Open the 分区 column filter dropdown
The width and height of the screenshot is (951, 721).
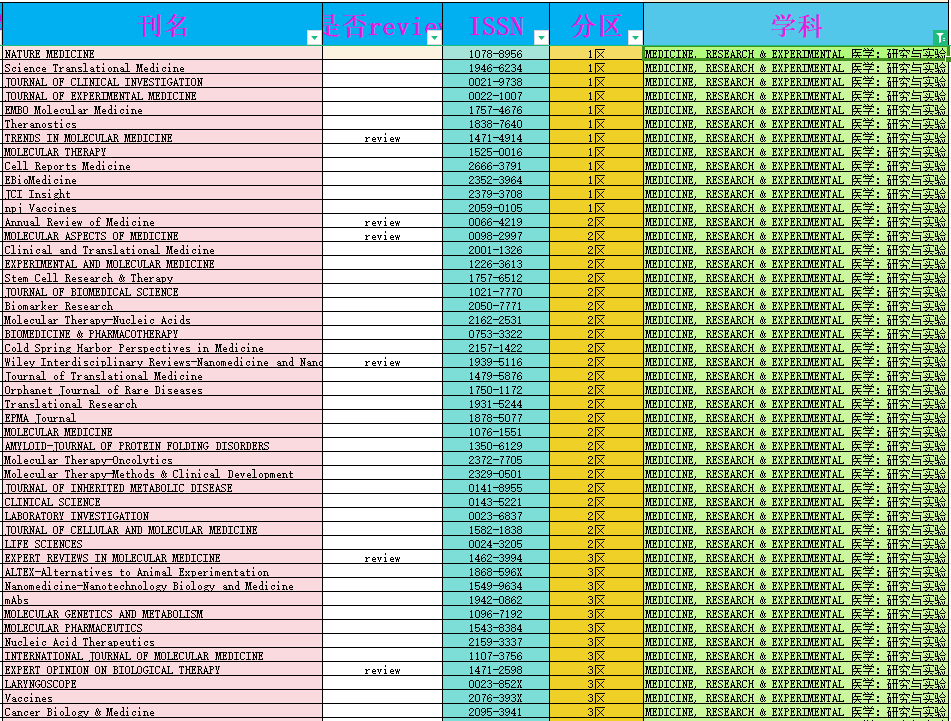point(635,38)
